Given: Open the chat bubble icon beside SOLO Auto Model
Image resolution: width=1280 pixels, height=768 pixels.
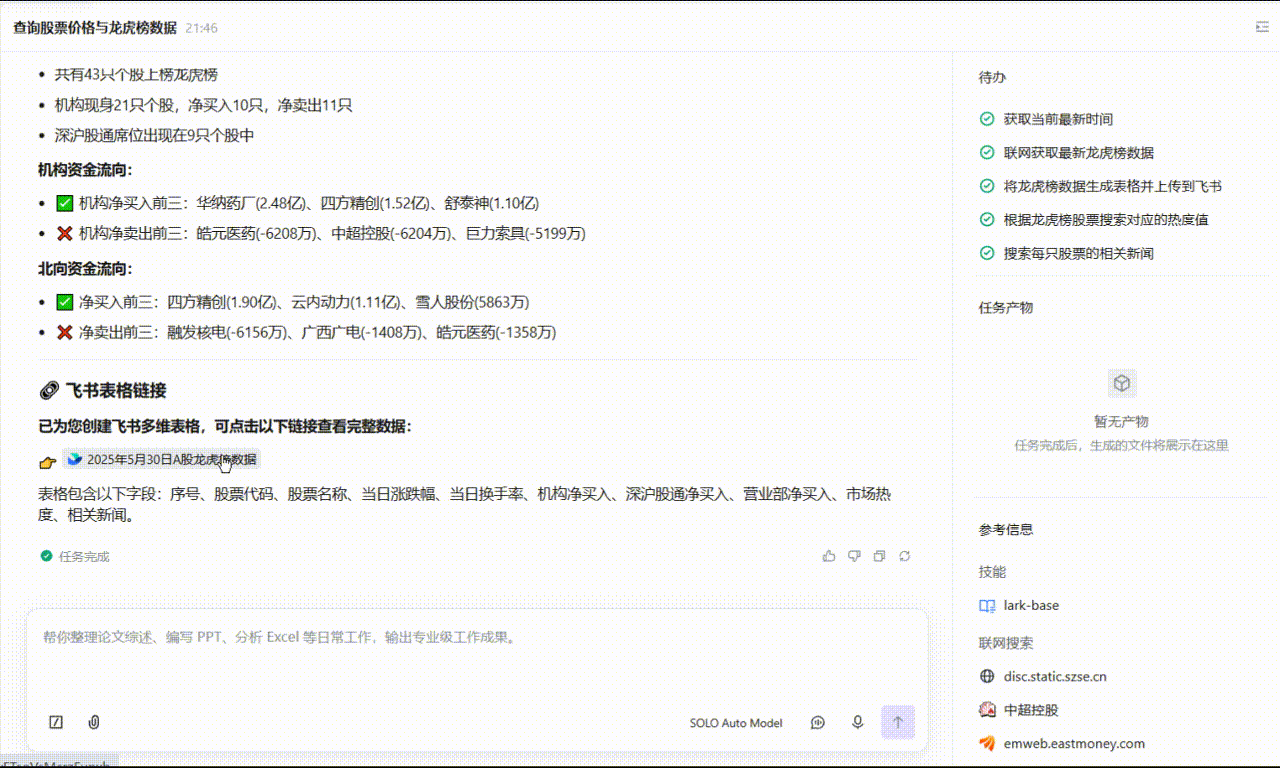Looking at the screenshot, I should tap(818, 722).
